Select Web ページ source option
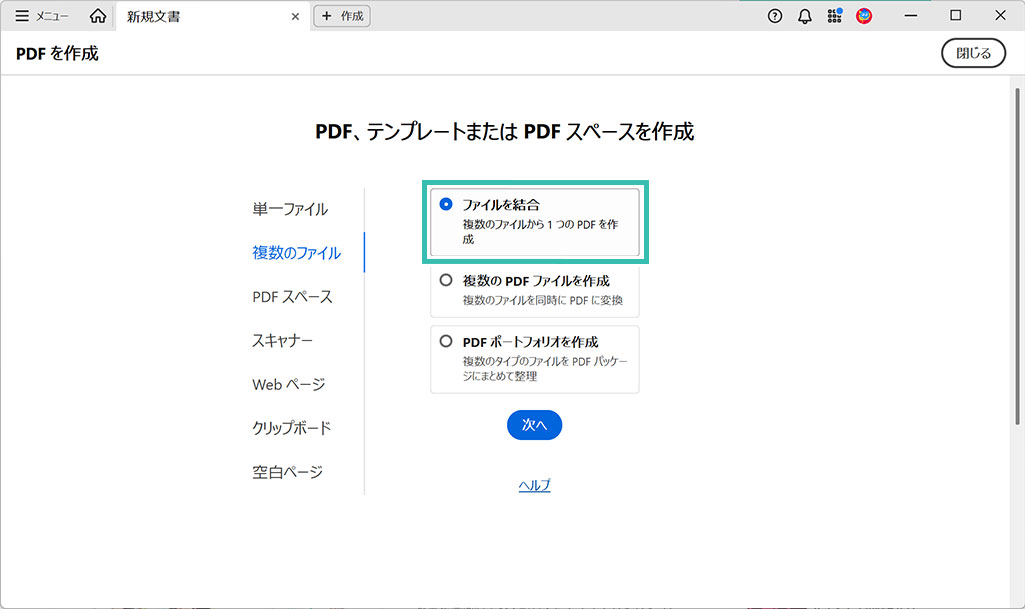The height and width of the screenshot is (609, 1025). (288, 384)
